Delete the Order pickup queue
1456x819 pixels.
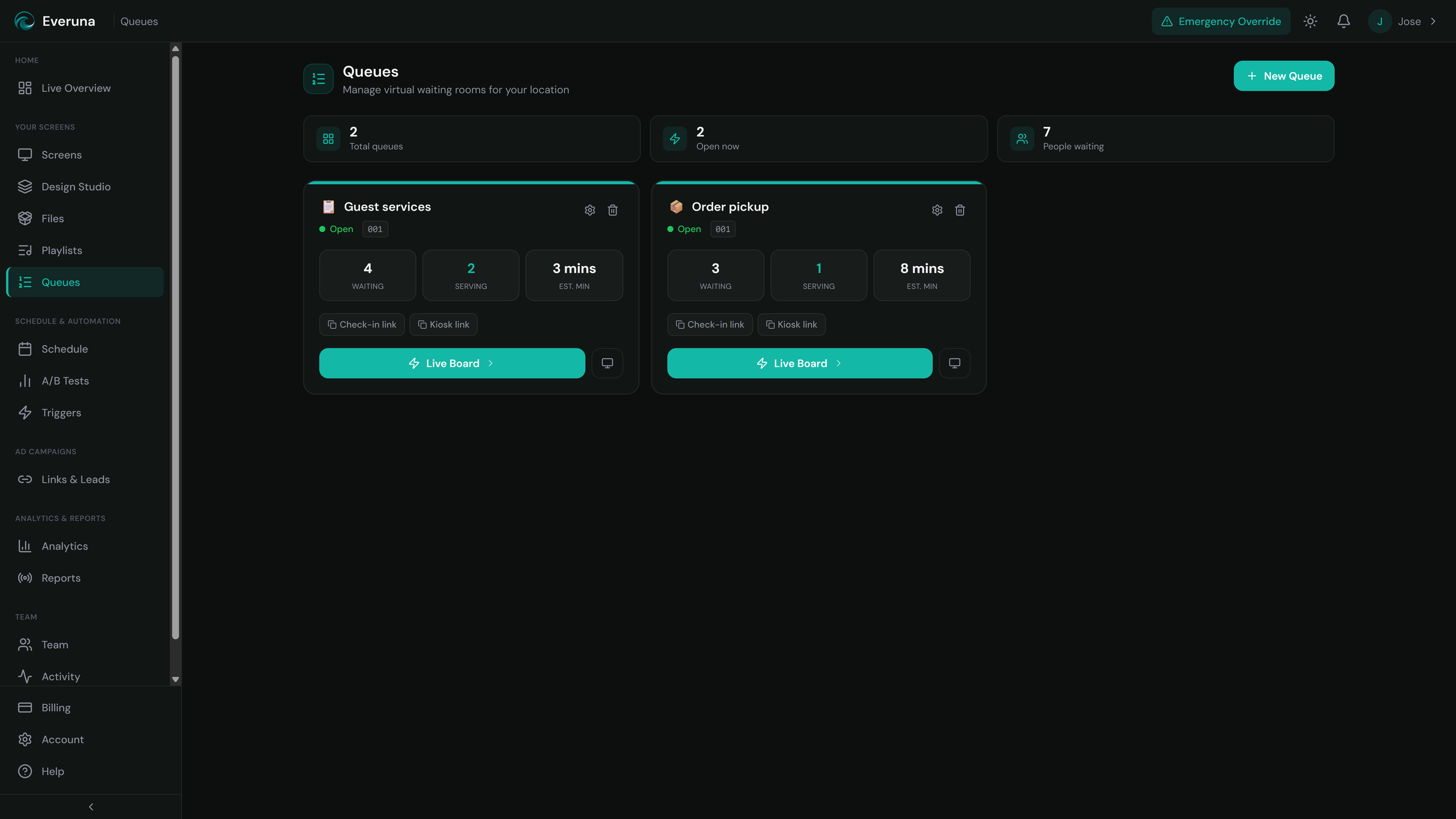coord(960,210)
